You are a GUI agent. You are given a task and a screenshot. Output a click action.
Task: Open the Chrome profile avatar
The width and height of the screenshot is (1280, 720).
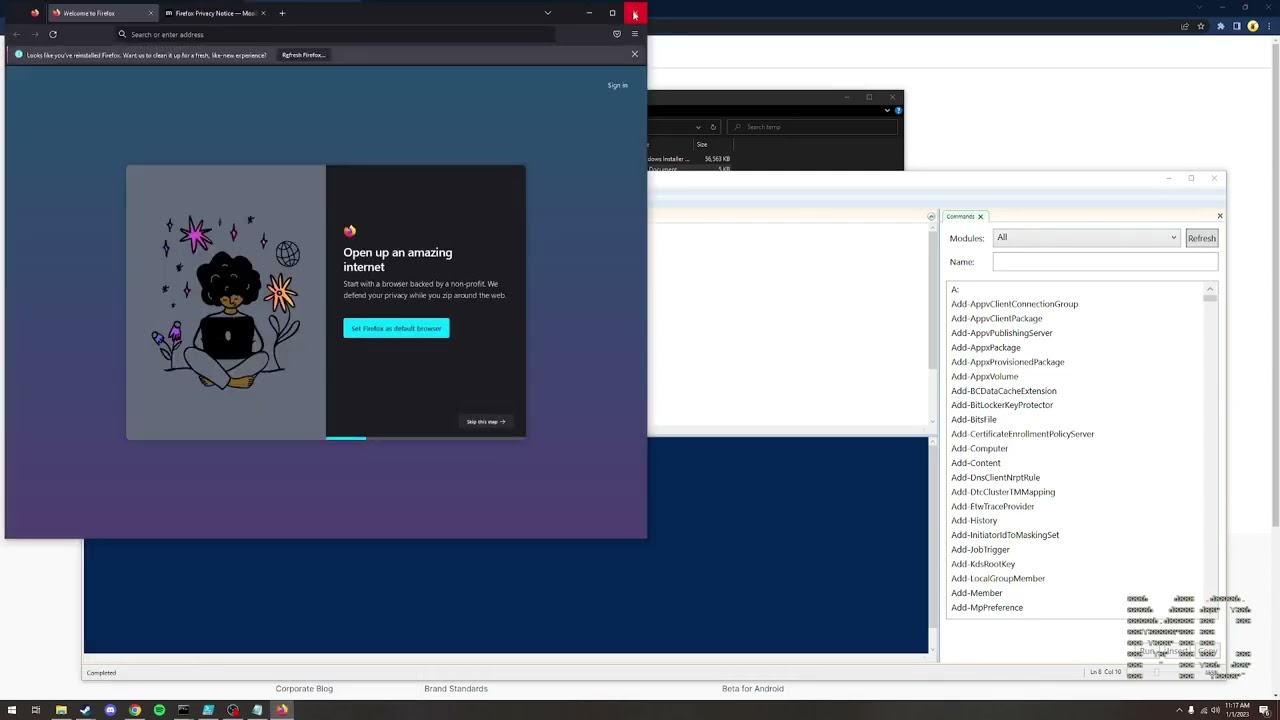tap(1253, 26)
